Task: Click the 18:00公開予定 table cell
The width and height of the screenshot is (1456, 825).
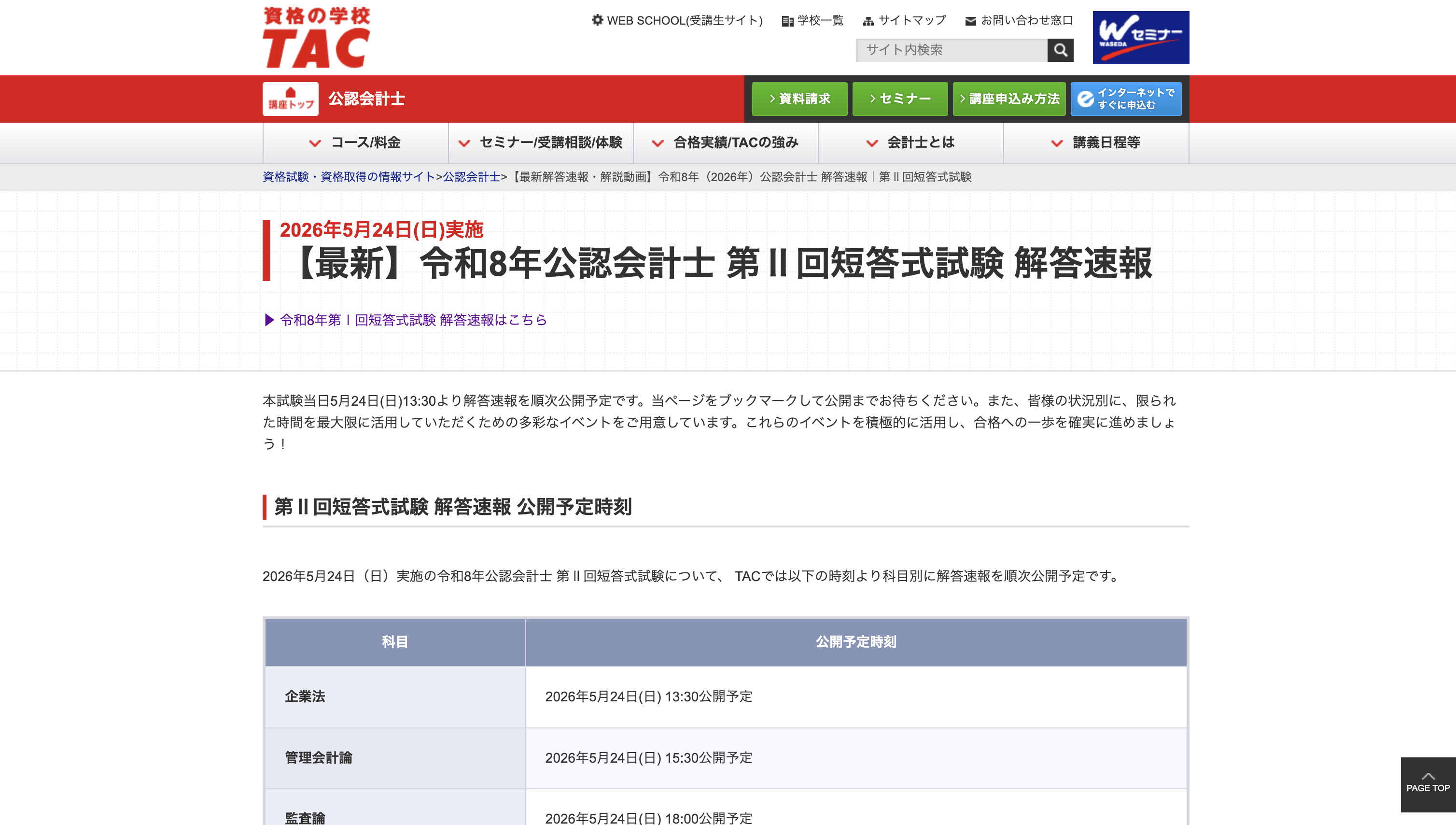Action: pos(856,808)
